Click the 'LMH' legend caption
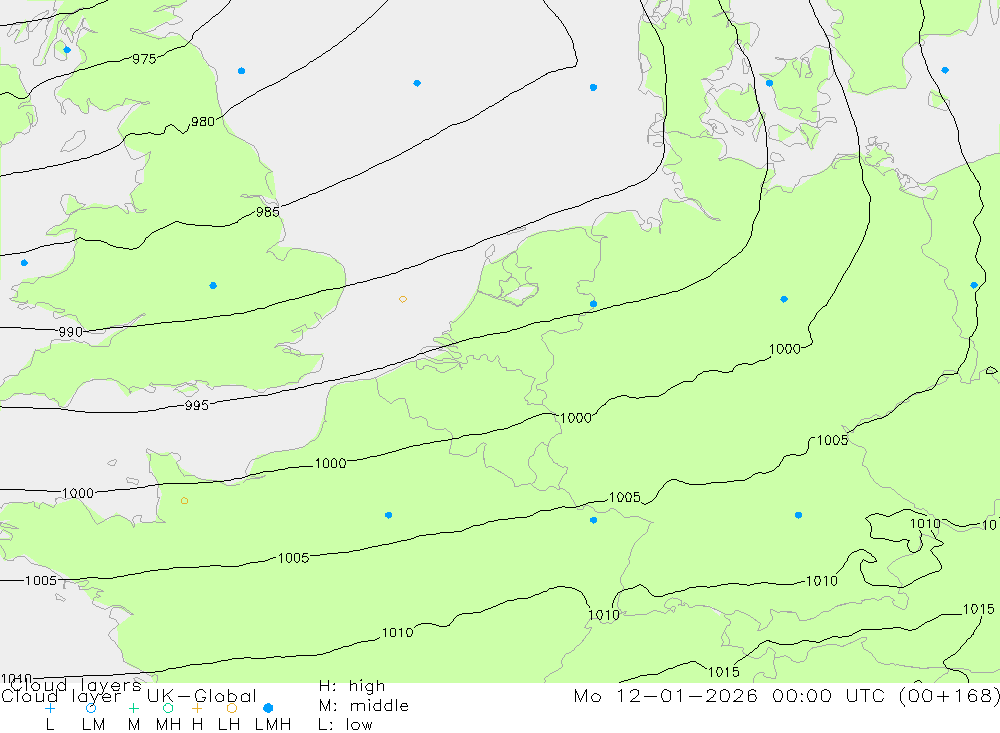The height and width of the screenshot is (733, 1000). (273, 725)
